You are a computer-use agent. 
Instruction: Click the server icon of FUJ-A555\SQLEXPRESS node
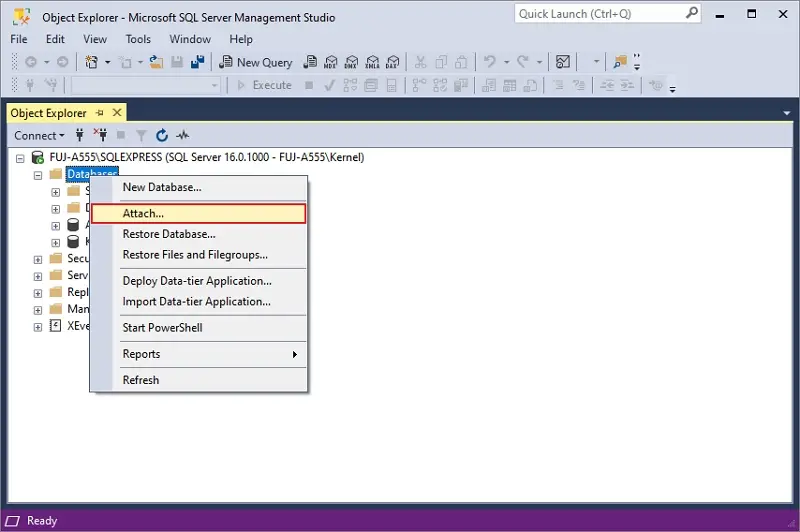pos(37,157)
